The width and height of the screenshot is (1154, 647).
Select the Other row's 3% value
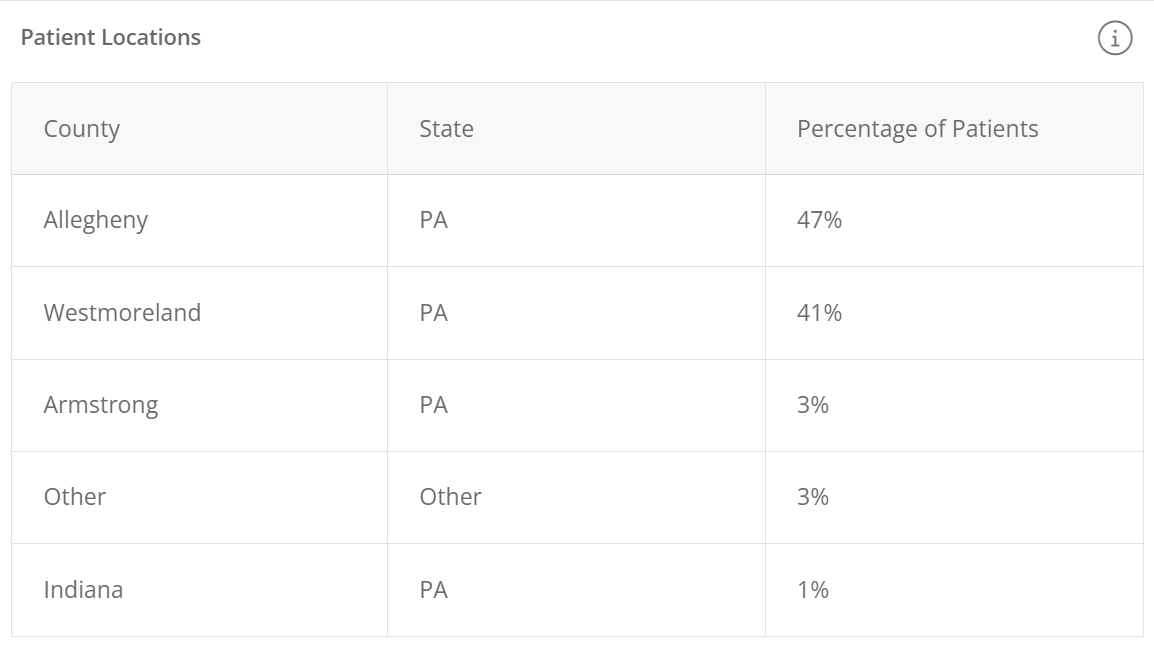pos(813,497)
